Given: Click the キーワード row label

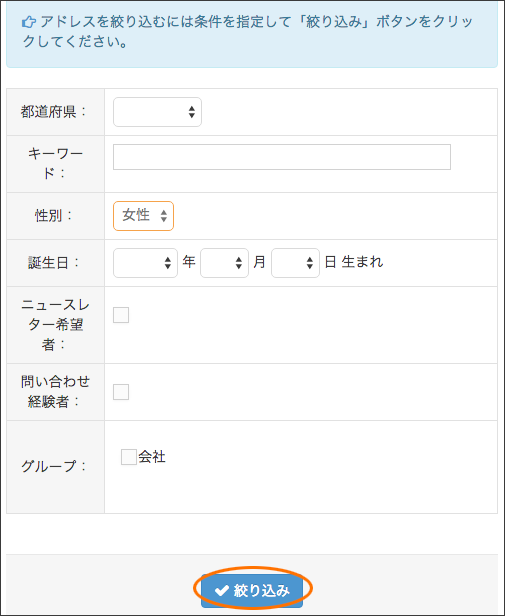Looking at the screenshot, I should click(x=55, y=163).
